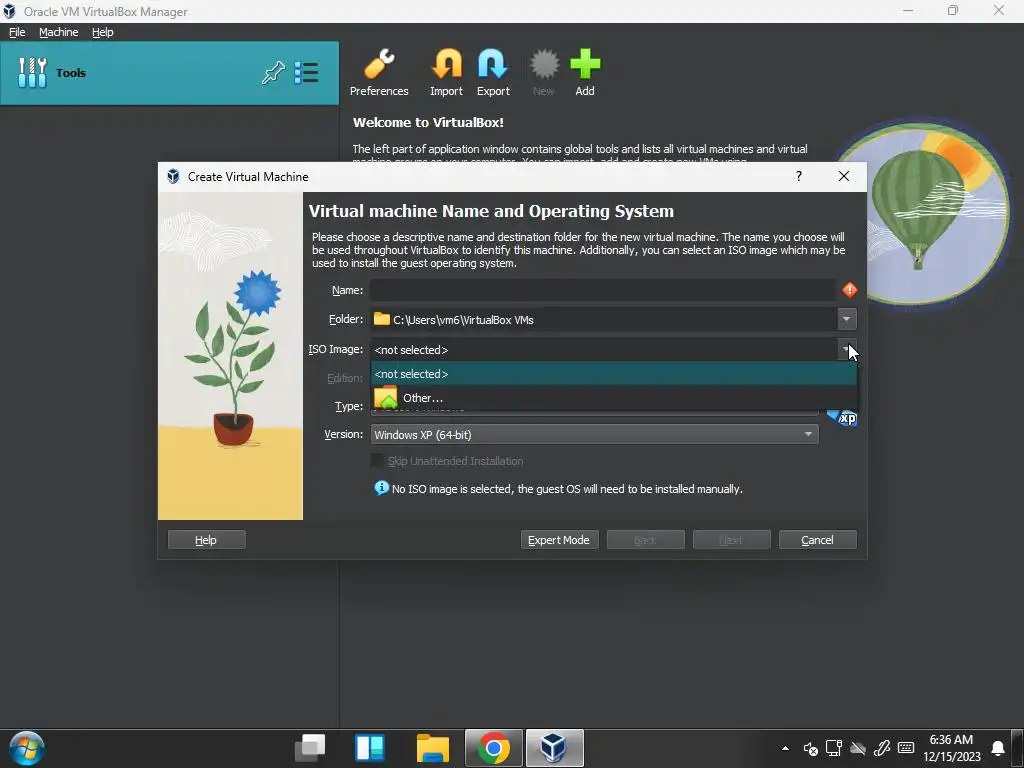Image resolution: width=1024 pixels, height=768 pixels.
Task: Show hidden system tray icons
Action: (x=786, y=748)
